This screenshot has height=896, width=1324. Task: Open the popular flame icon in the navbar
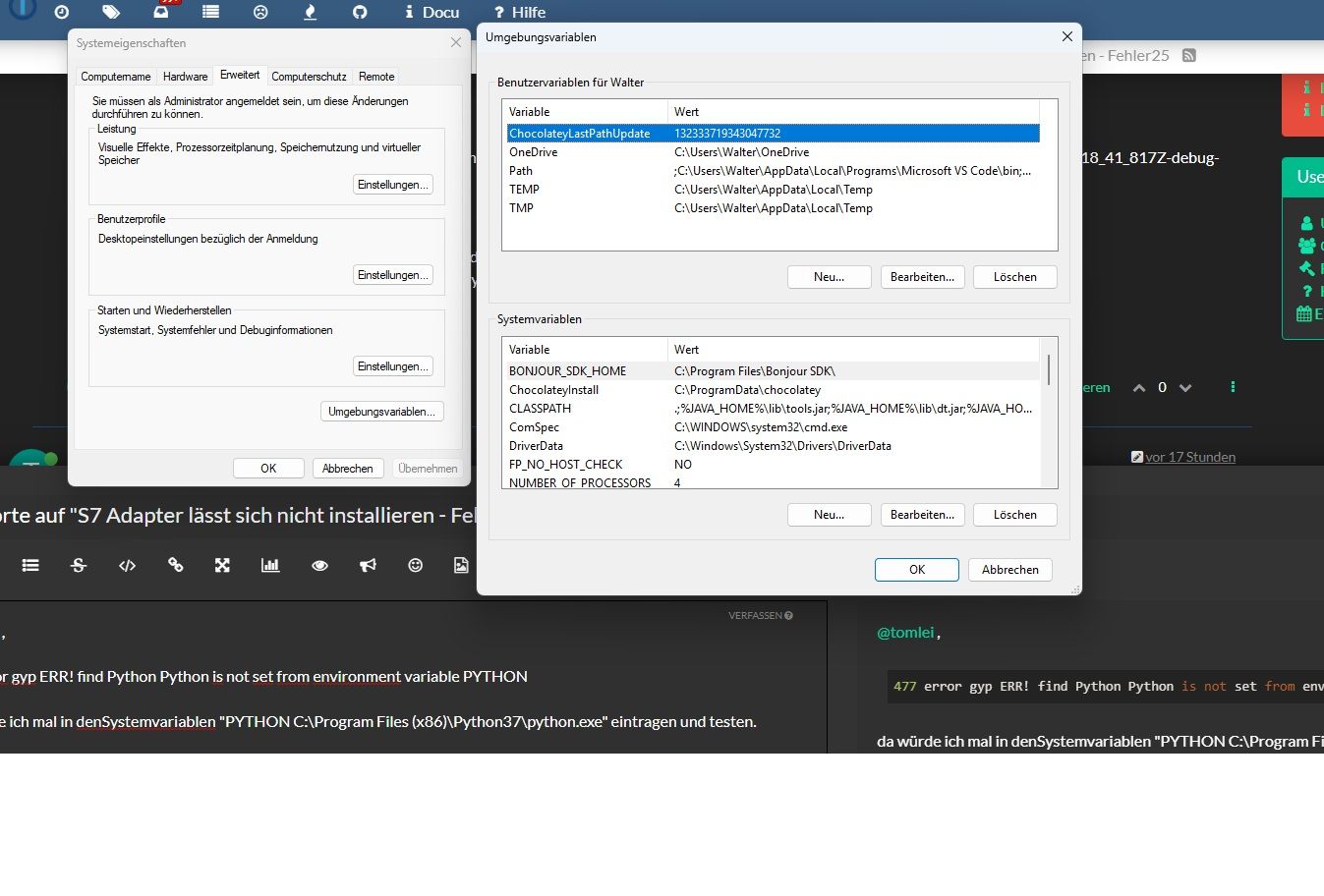[310, 12]
